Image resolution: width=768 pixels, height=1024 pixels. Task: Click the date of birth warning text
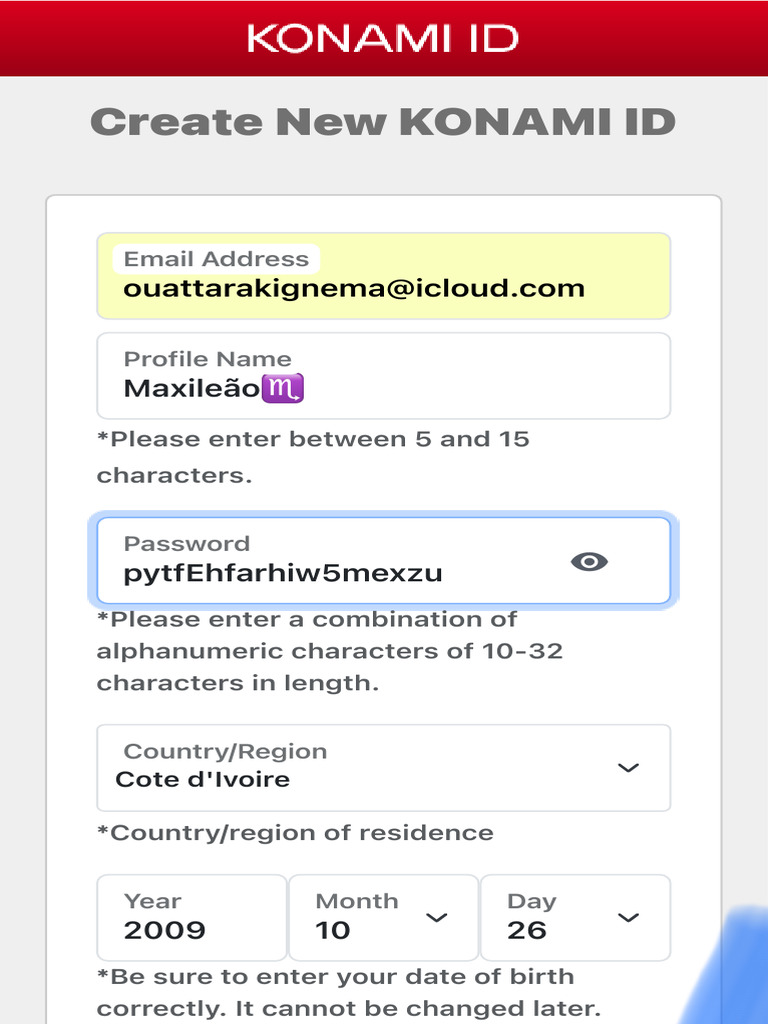pyautogui.click(x=348, y=992)
